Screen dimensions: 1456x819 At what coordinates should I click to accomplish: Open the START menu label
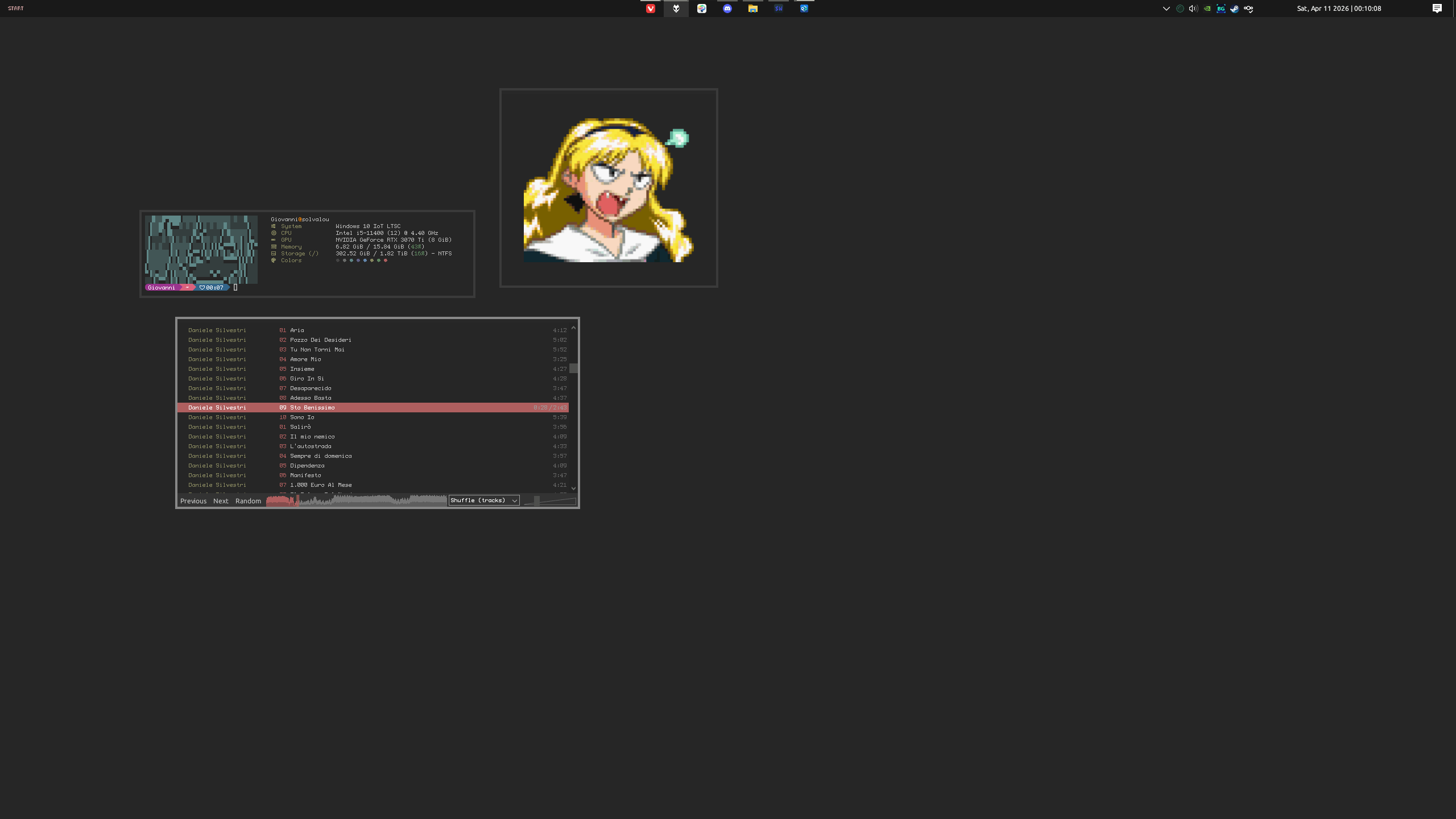[x=16, y=9]
